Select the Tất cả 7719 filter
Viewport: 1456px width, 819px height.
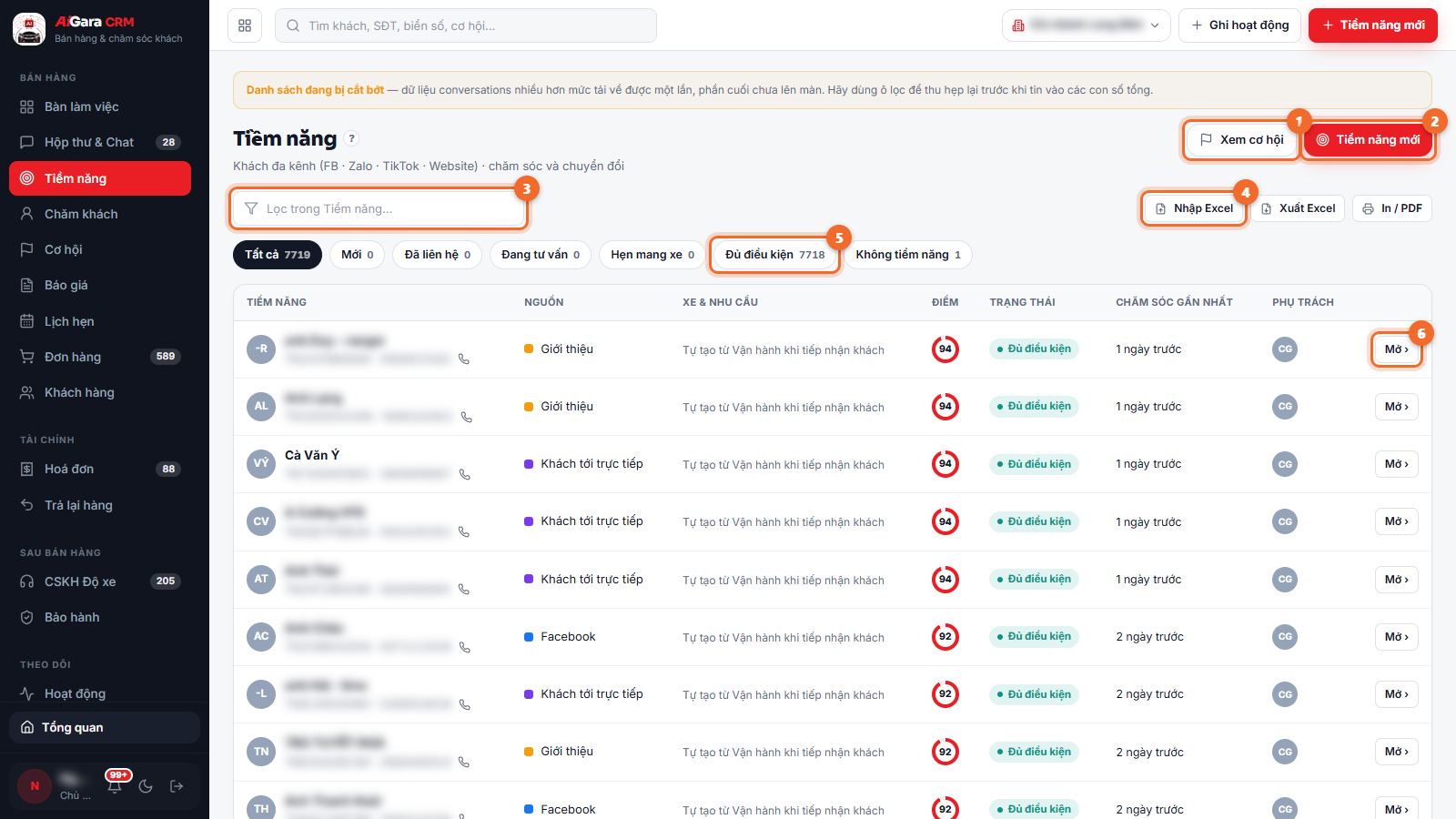pyautogui.click(x=278, y=255)
